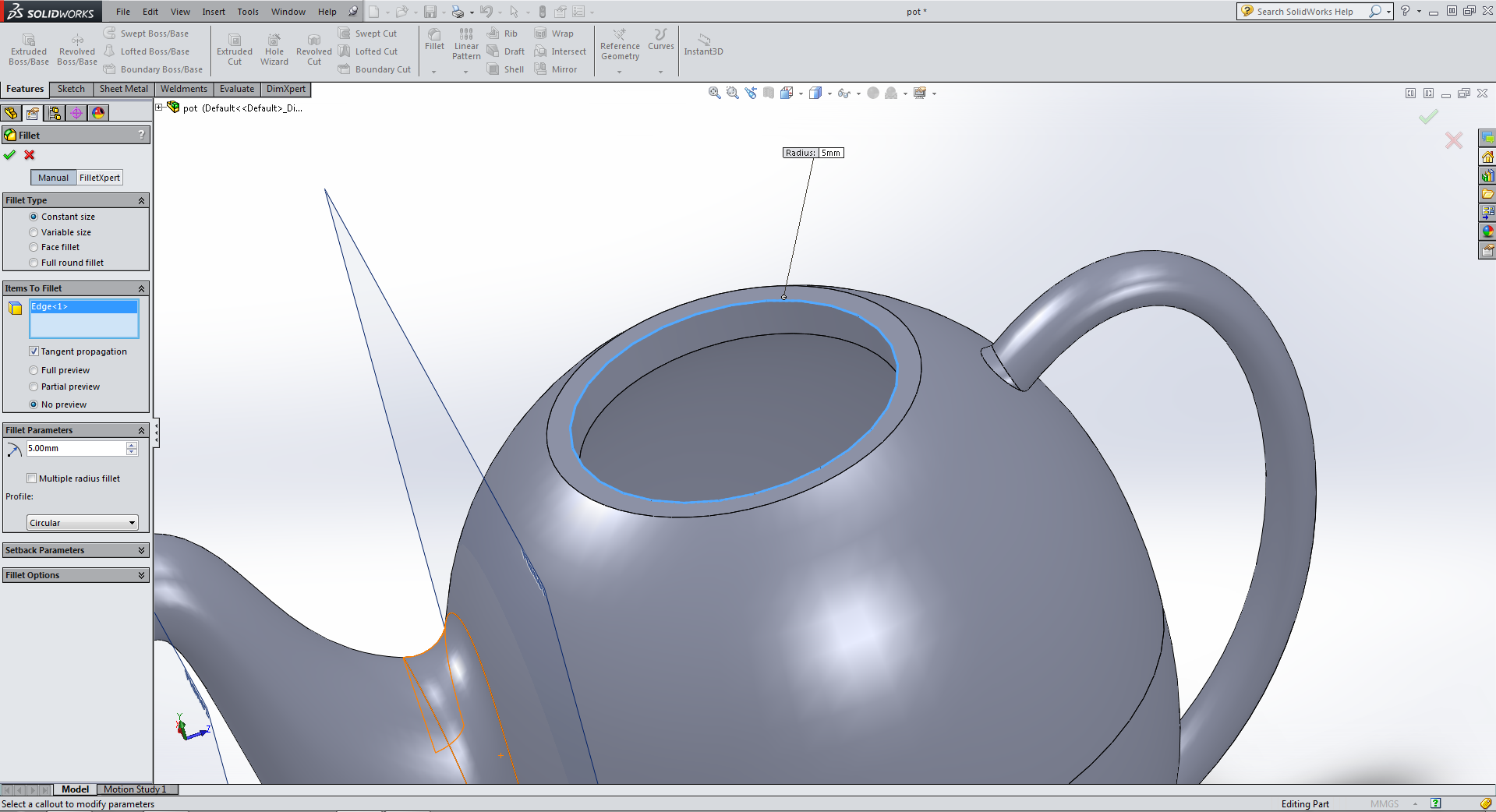Image resolution: width=1496 pixels, height=812 pixels.
Task: Select the Boundary Boss/Base tool
Action: tap(153, 69)
